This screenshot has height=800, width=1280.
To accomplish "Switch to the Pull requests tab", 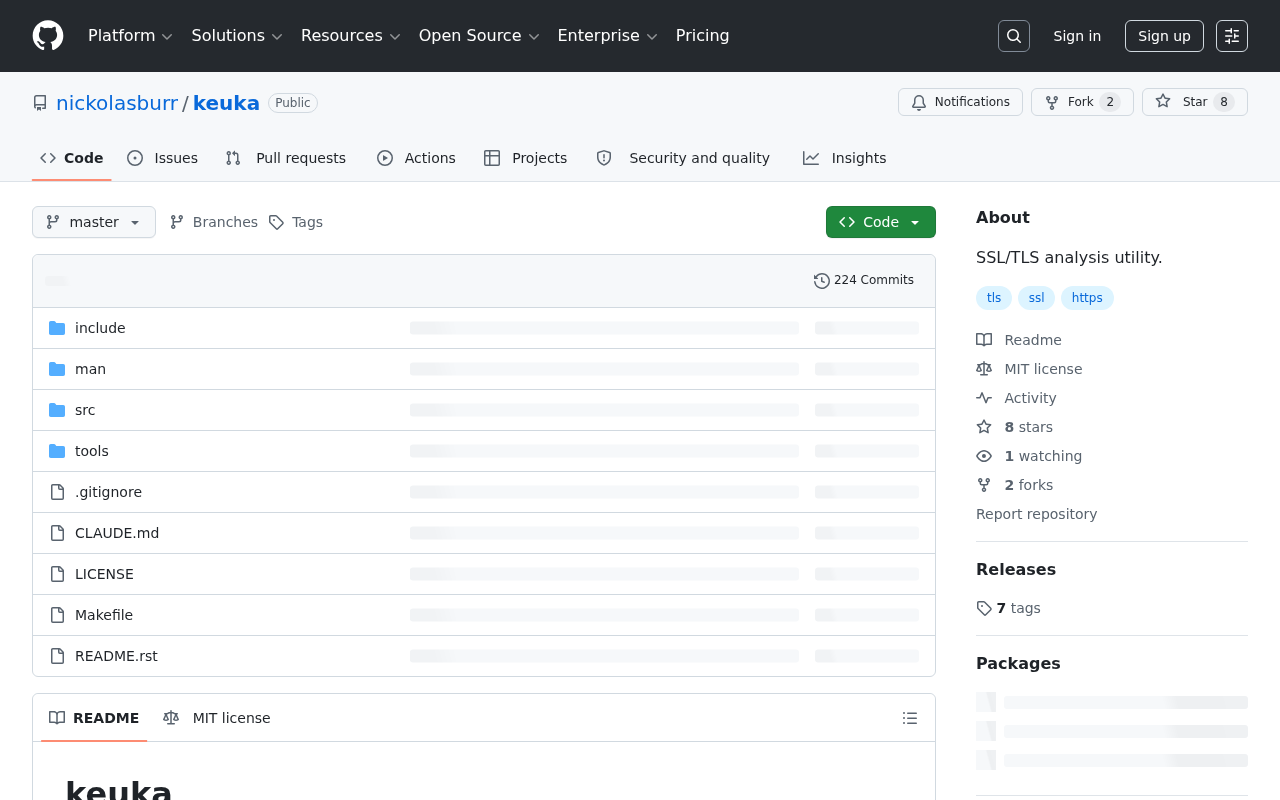I will click(286, 158).
